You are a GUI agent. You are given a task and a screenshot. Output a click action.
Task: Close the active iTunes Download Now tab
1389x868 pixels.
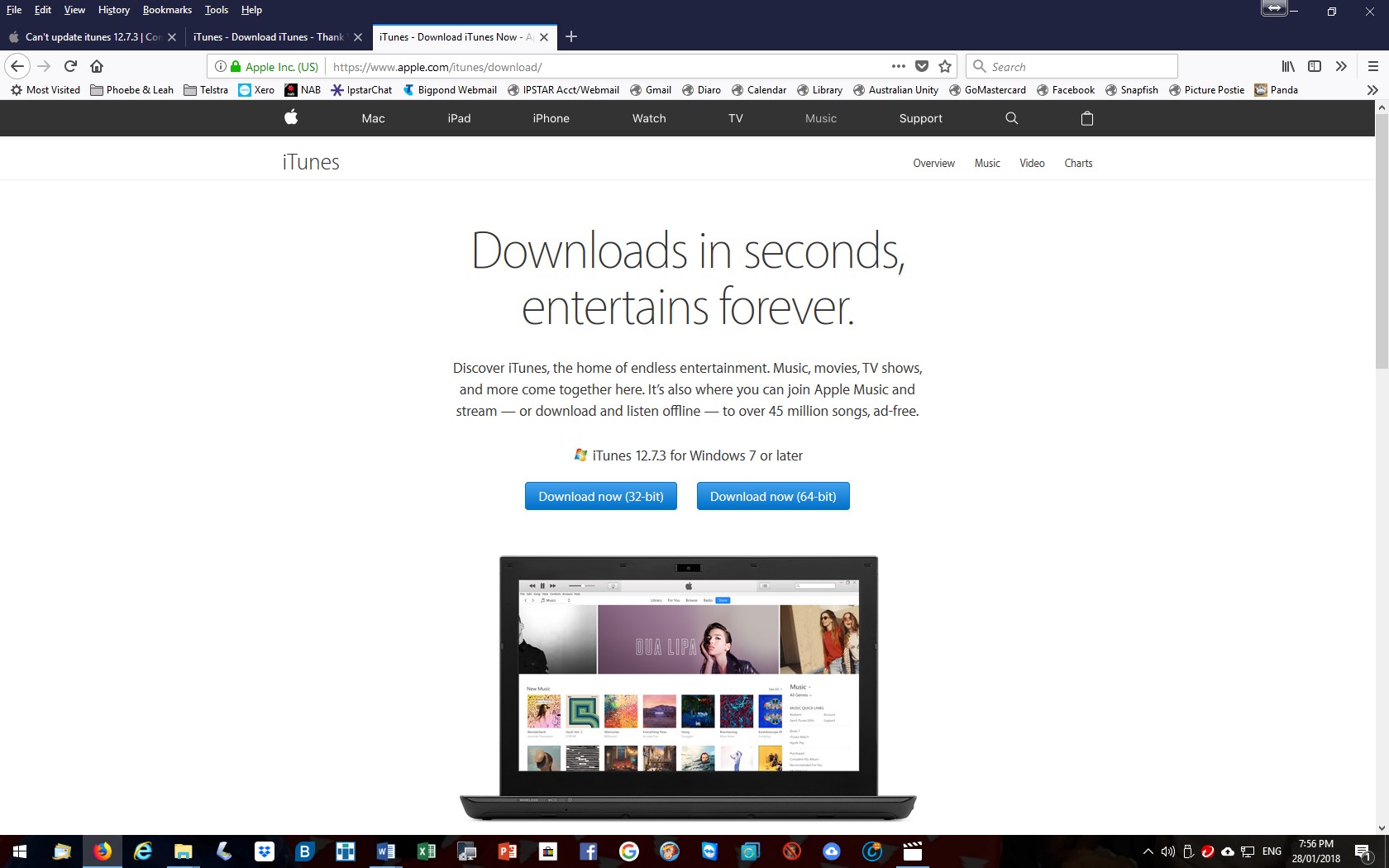point(544,37)
